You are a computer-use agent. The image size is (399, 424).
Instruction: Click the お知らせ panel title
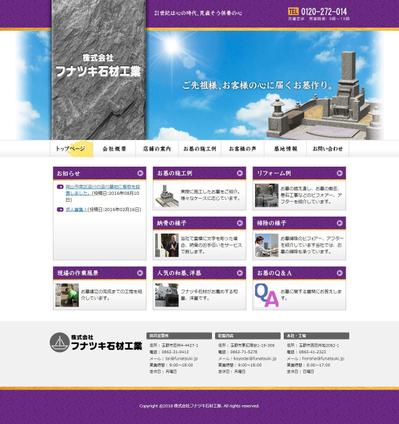point(69,173)
